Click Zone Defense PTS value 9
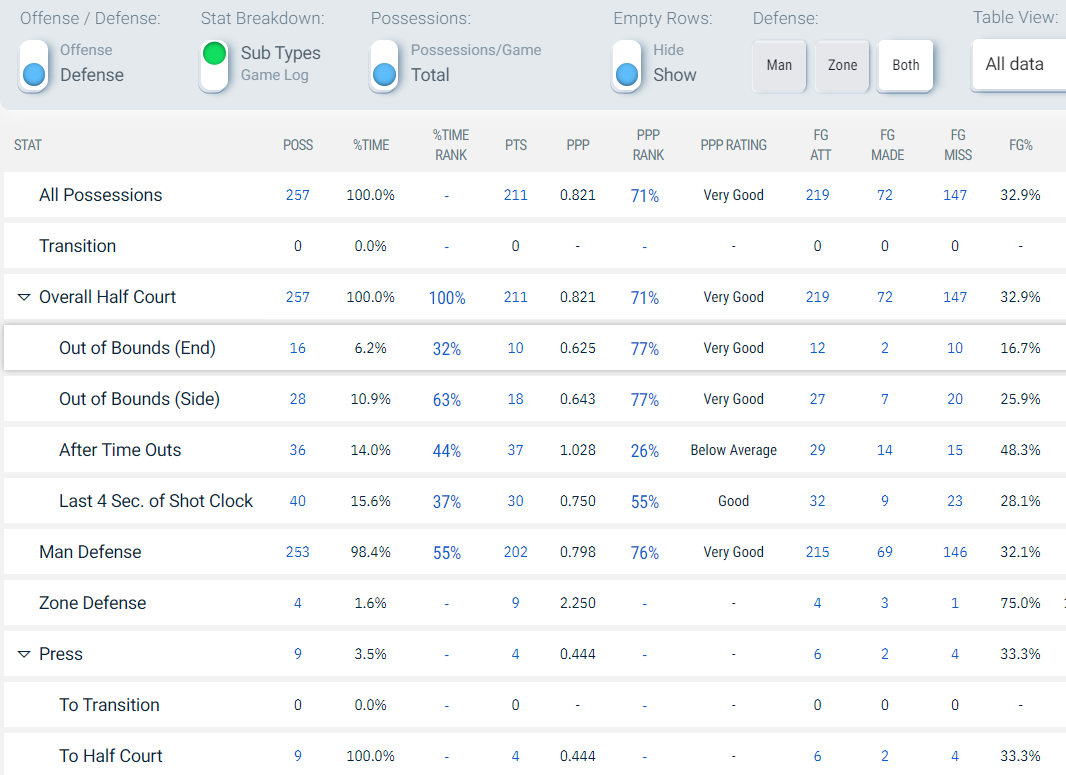 pos(515,603)
